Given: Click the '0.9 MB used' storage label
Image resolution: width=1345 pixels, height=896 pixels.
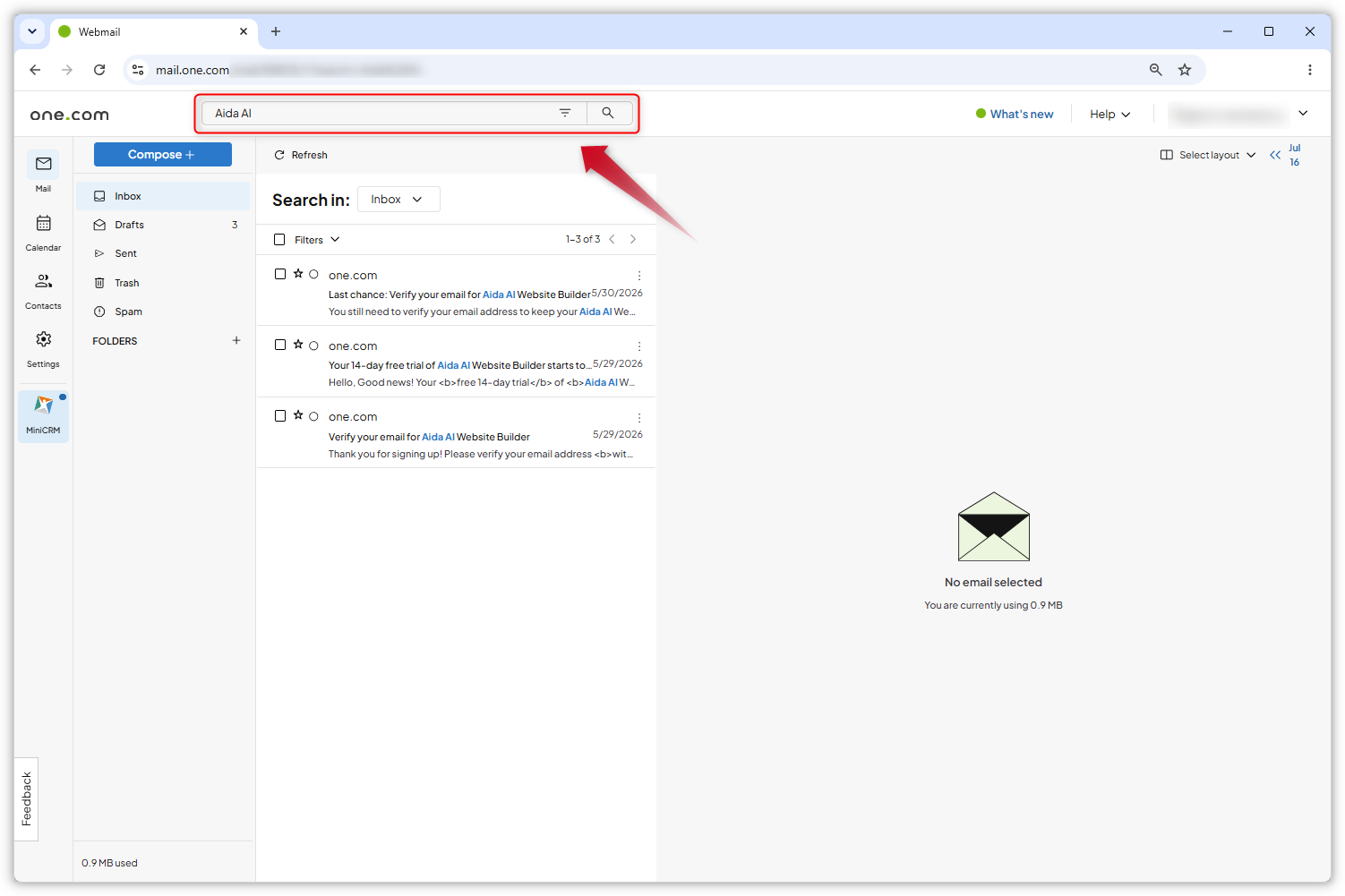Looking at the screenshot, I should pos(109,863).
